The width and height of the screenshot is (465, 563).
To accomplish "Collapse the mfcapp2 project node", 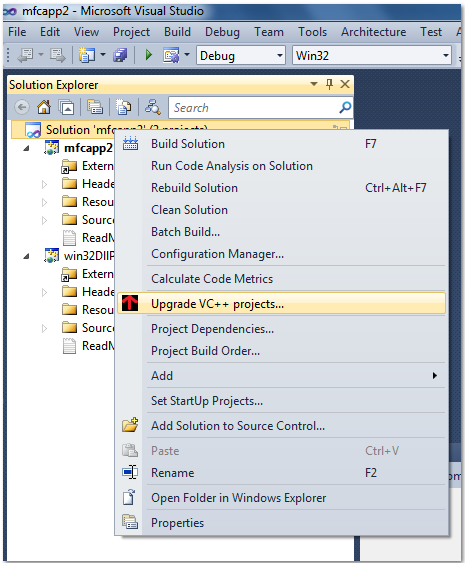I will tap(26, 148).
